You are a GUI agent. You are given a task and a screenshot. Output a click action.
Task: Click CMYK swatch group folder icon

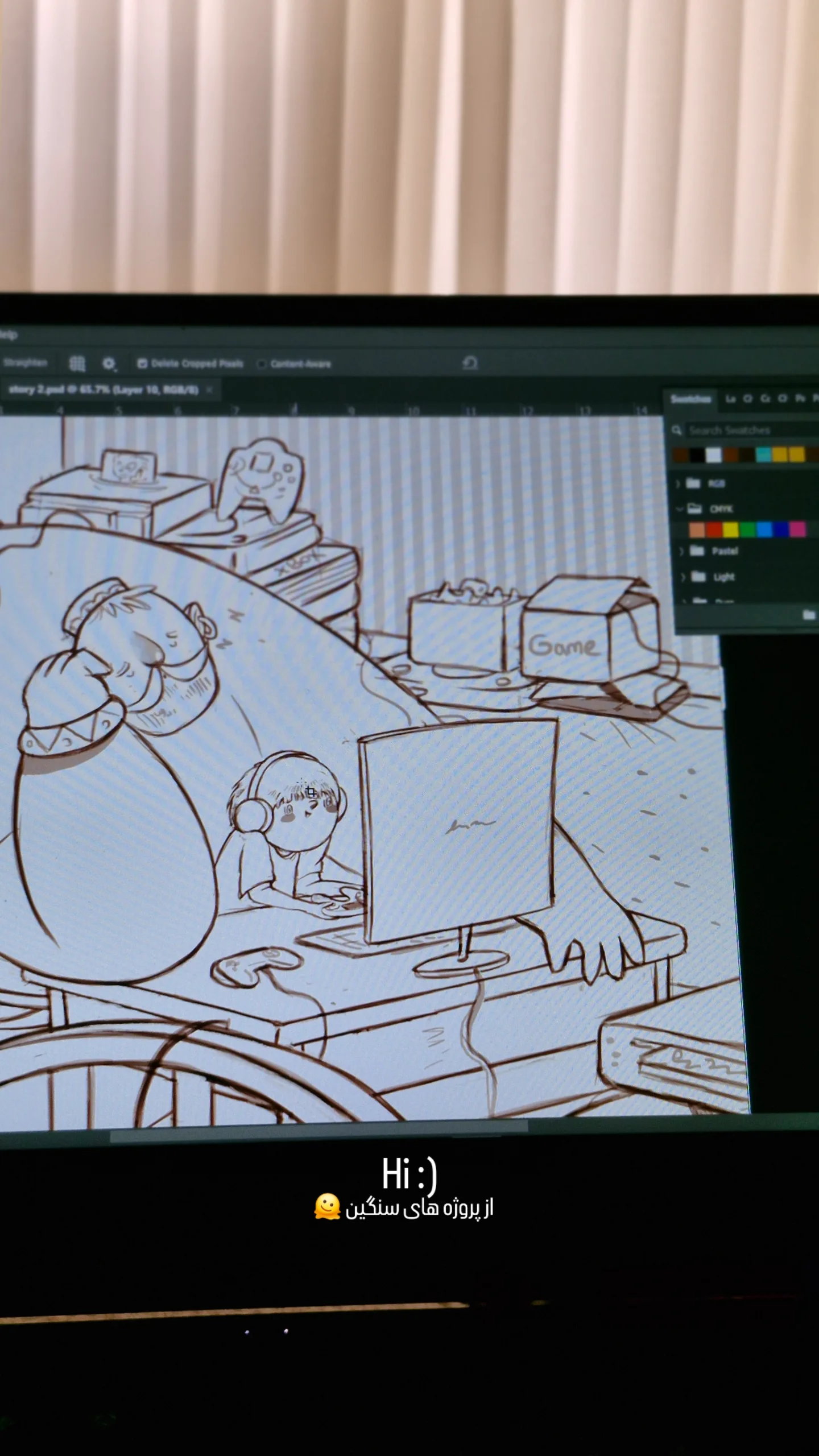tap(694, 508)
